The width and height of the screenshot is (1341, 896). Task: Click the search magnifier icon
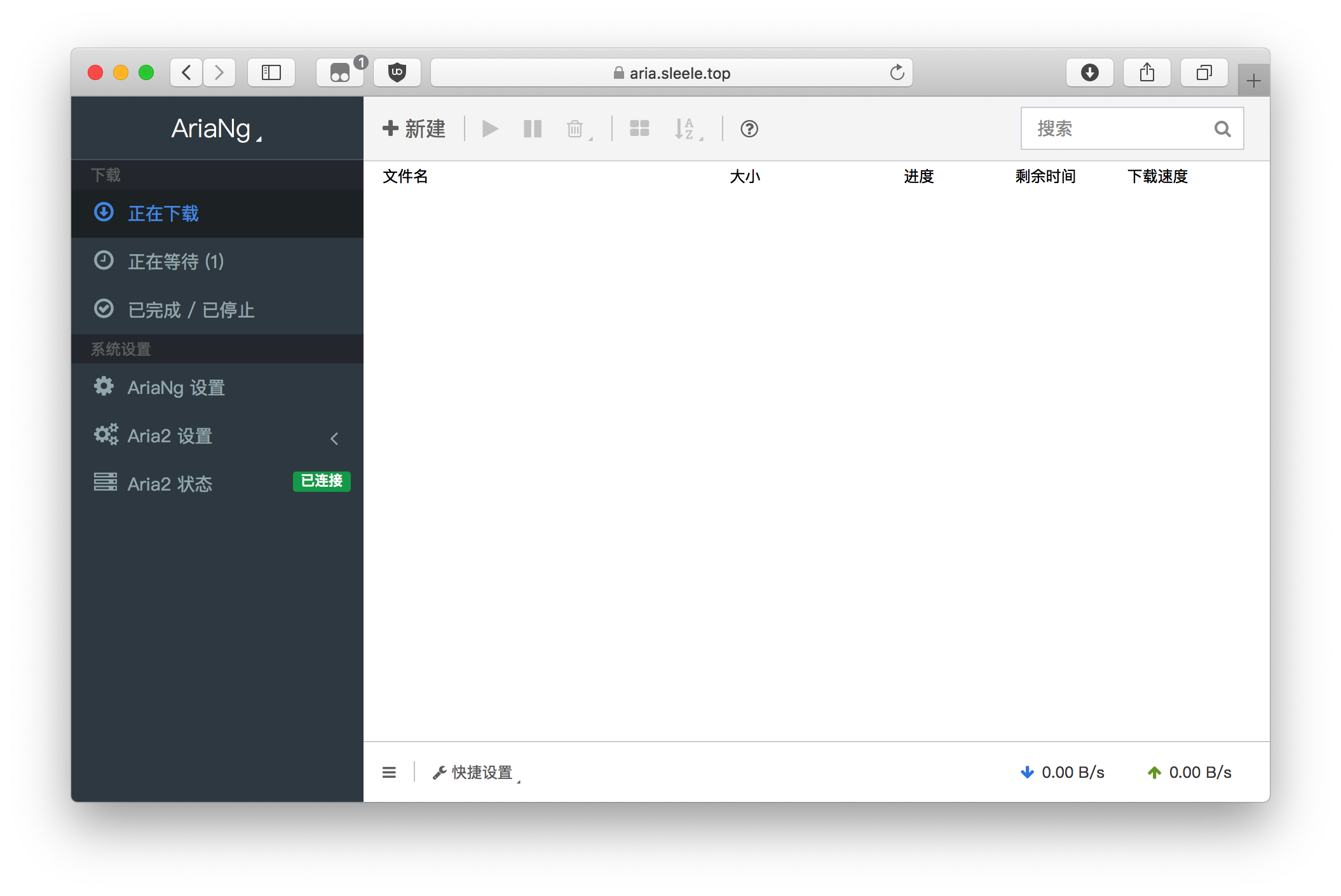click(x=1222, y=129)
